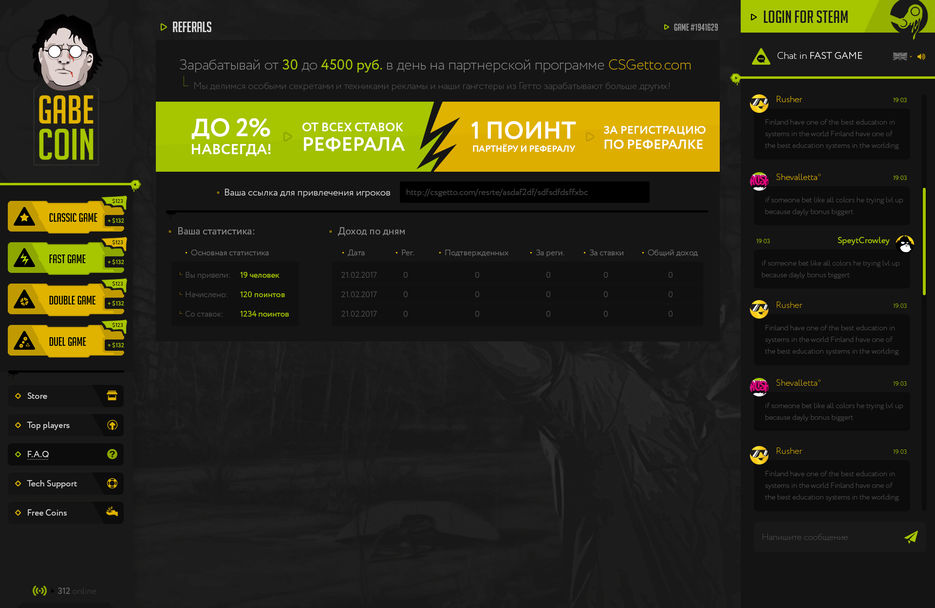Viewport: 935px width, 608px height.
Task: Click the 'Дата' column header
Action: pyautogui.click(x=356, y=253)
